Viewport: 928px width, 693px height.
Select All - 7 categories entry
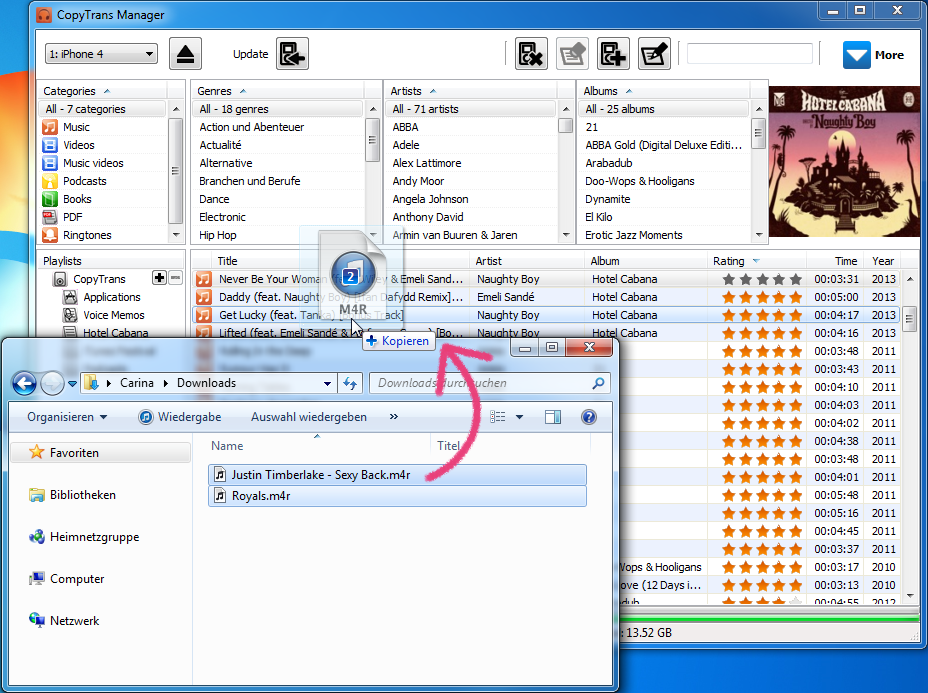click(102, 109)
